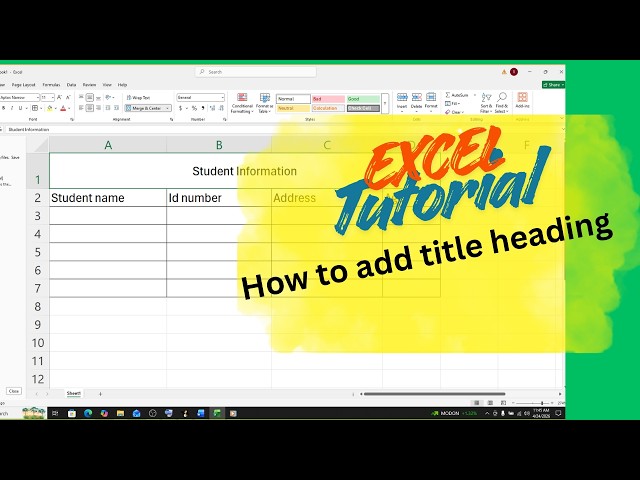This screenshot has height=480, width=640.
Task: Click the Share button
Action: pyautogui.click(x=553, y=84)
